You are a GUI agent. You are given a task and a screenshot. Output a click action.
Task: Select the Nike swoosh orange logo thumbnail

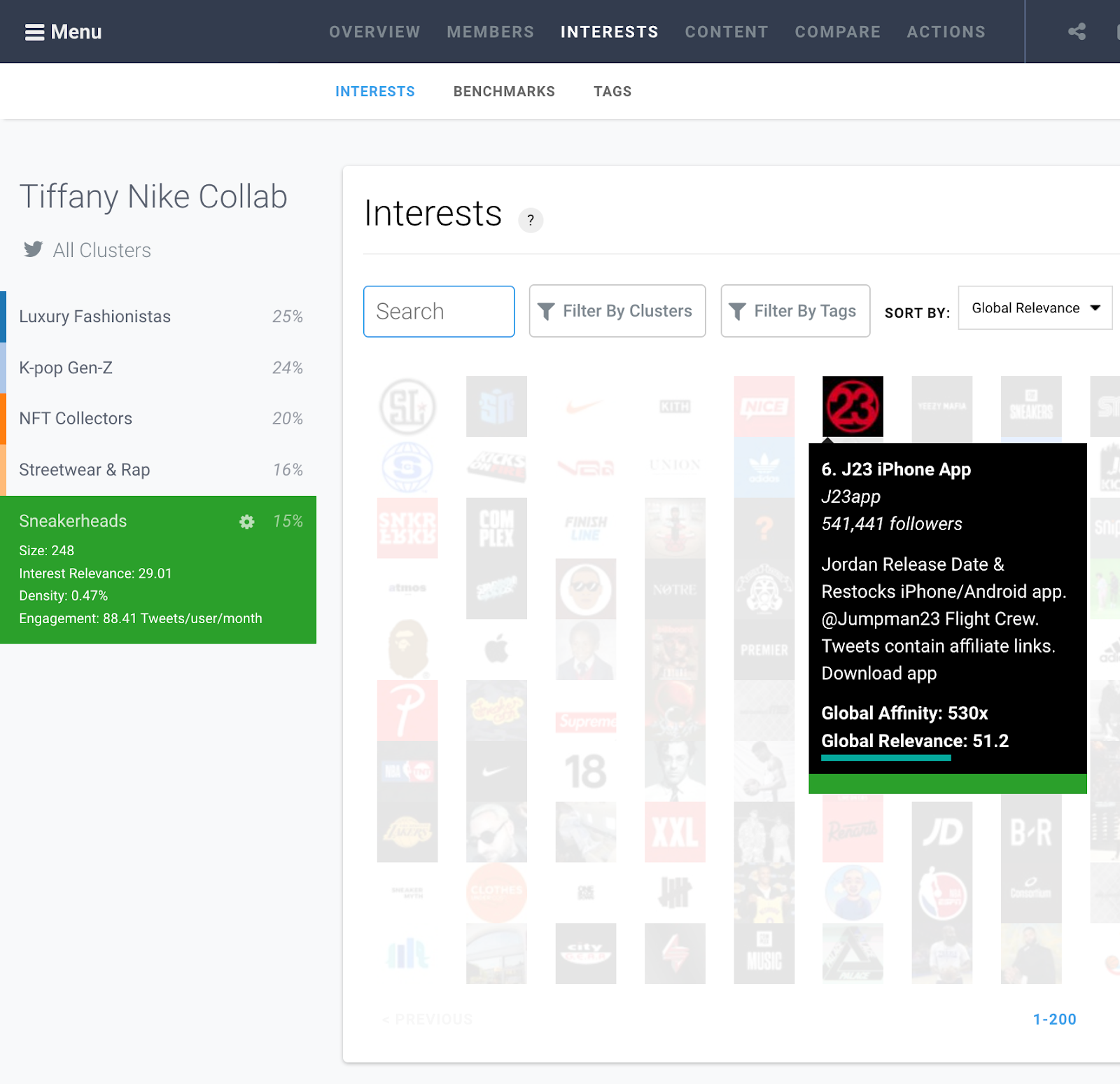586,406
